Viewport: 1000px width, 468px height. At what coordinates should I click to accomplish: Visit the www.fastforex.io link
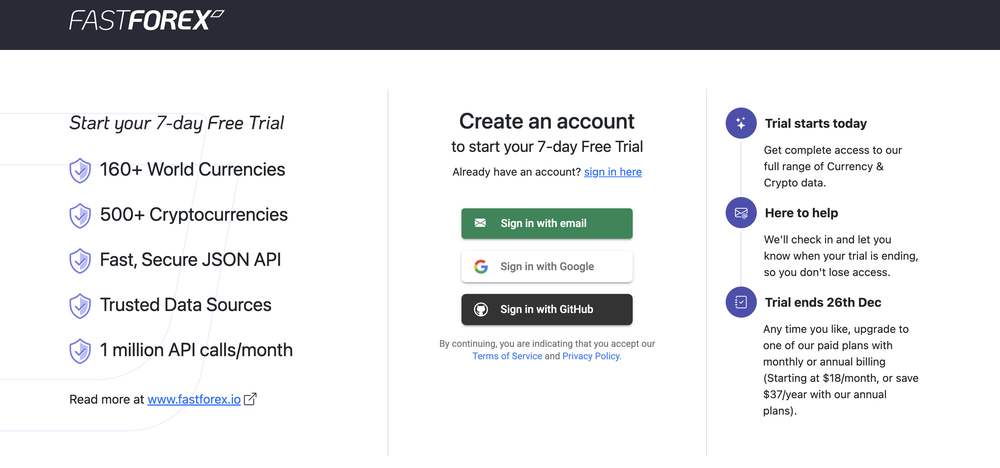coord(194,399)
